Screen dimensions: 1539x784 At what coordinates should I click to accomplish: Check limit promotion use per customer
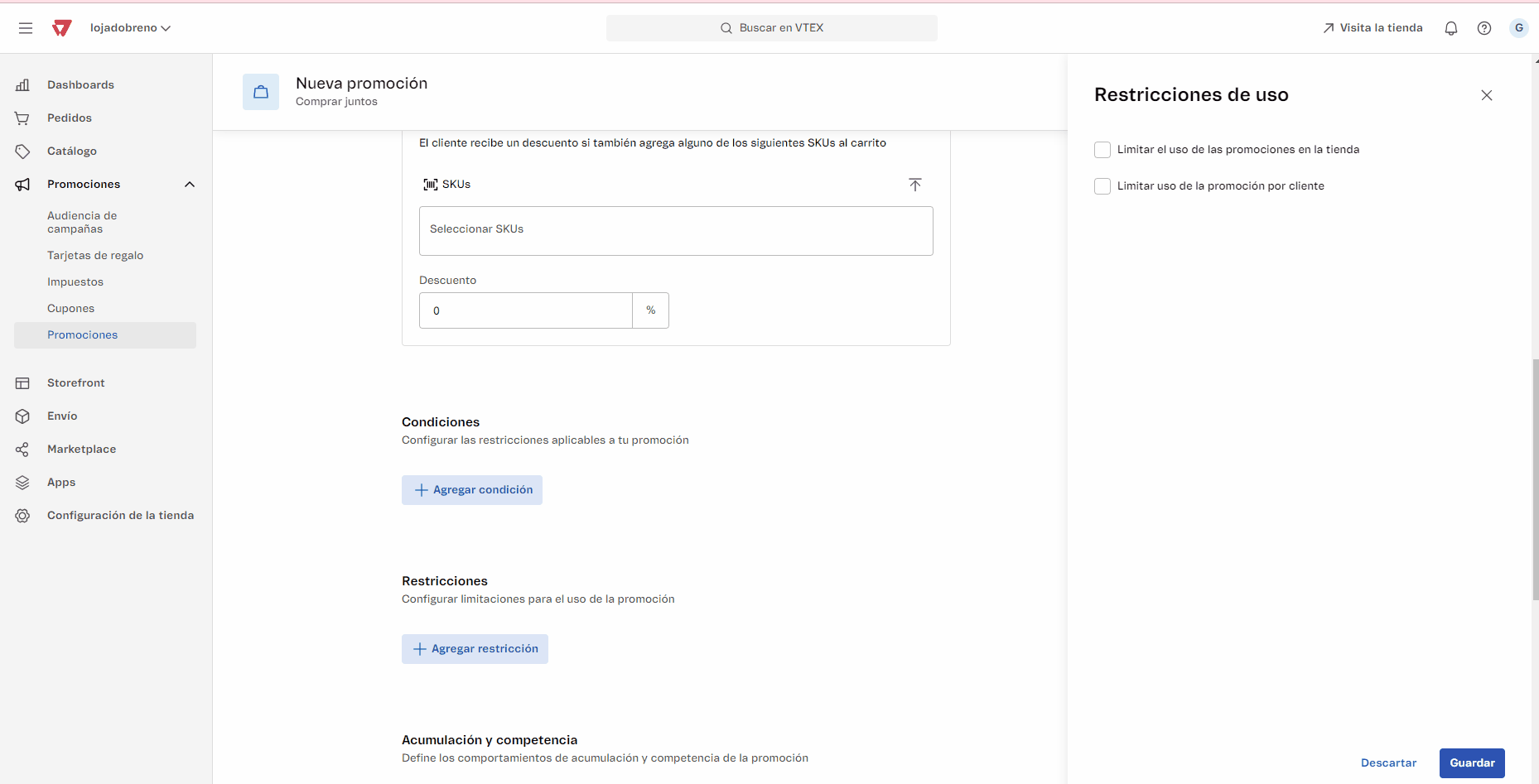1102,186
